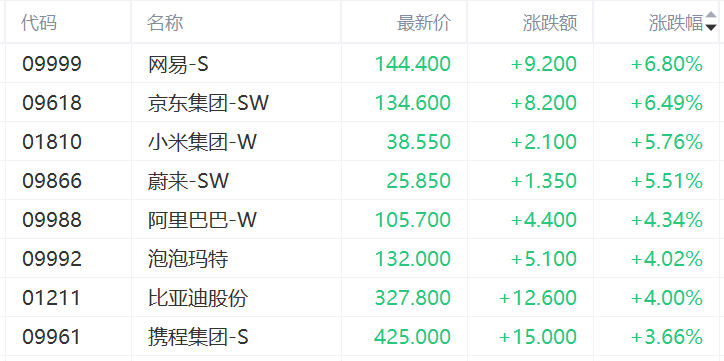Select 比亚迪股份 stock name

coord(198,297)
